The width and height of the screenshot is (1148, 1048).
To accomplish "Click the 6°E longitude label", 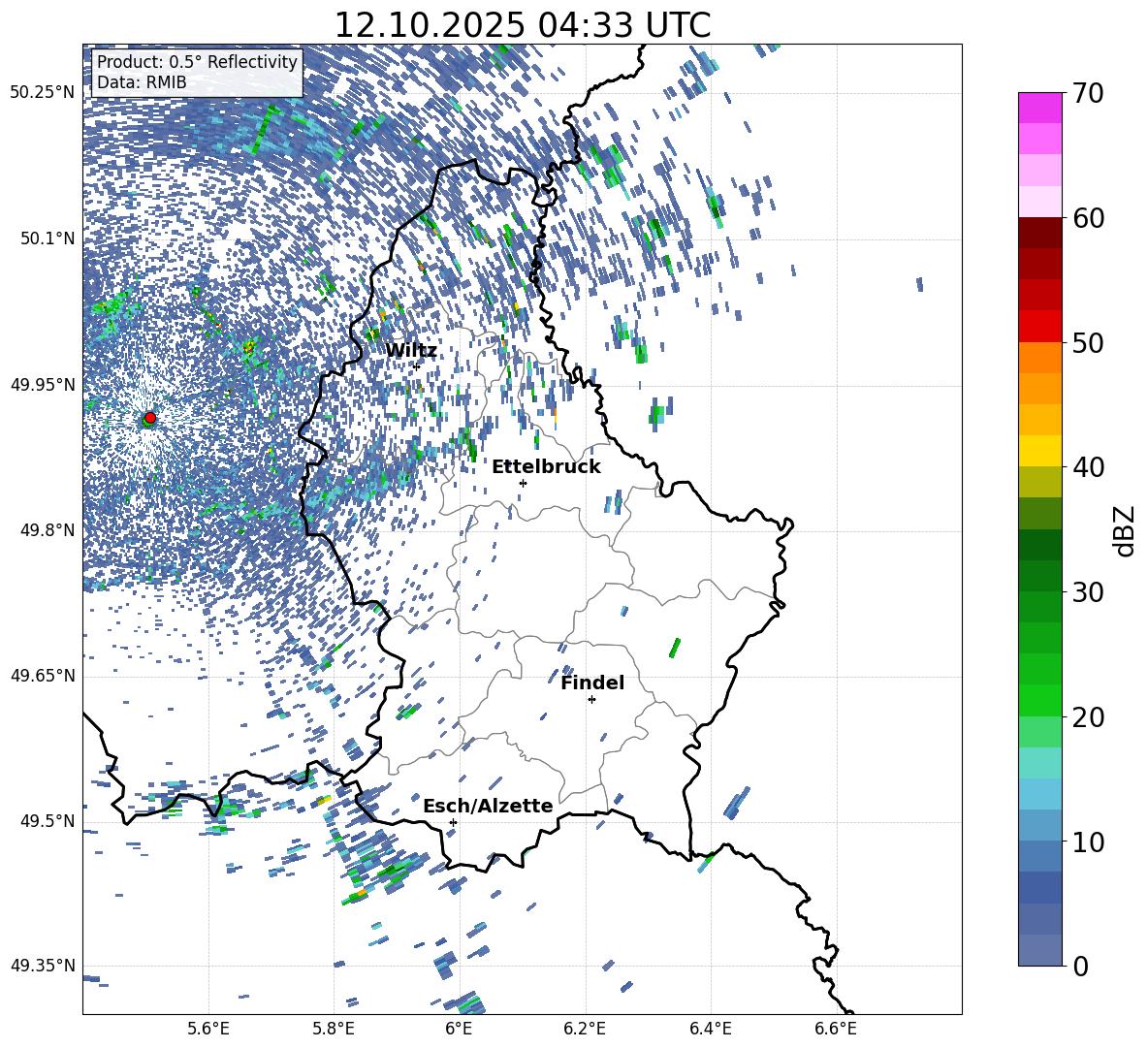I will (459, 1029).
